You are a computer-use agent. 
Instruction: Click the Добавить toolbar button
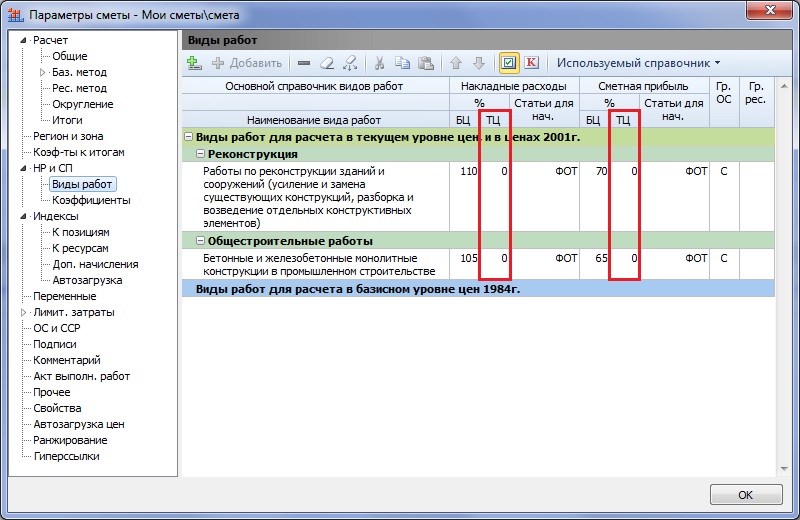point(247,63)
